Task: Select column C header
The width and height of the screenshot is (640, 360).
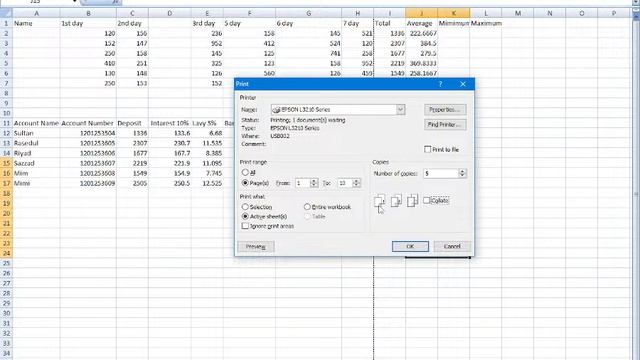Action: click(132, 13)
